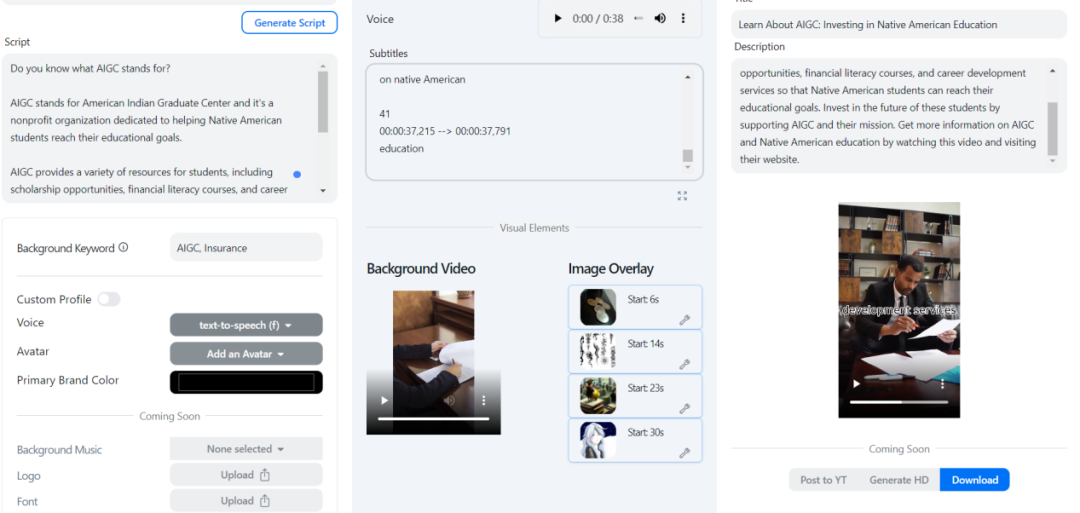The width and height of the screenshot is (1080, 513).
Task: Toggle the Custom Profile switch
Action: tap(109, 299)
